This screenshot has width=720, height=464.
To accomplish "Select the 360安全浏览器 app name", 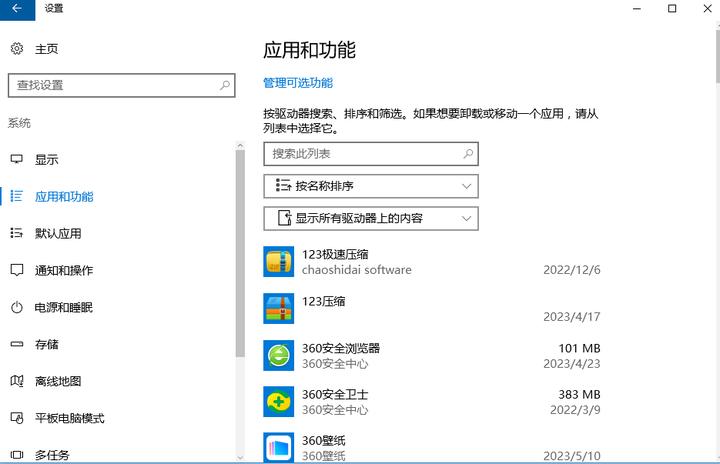I will 341,348.
